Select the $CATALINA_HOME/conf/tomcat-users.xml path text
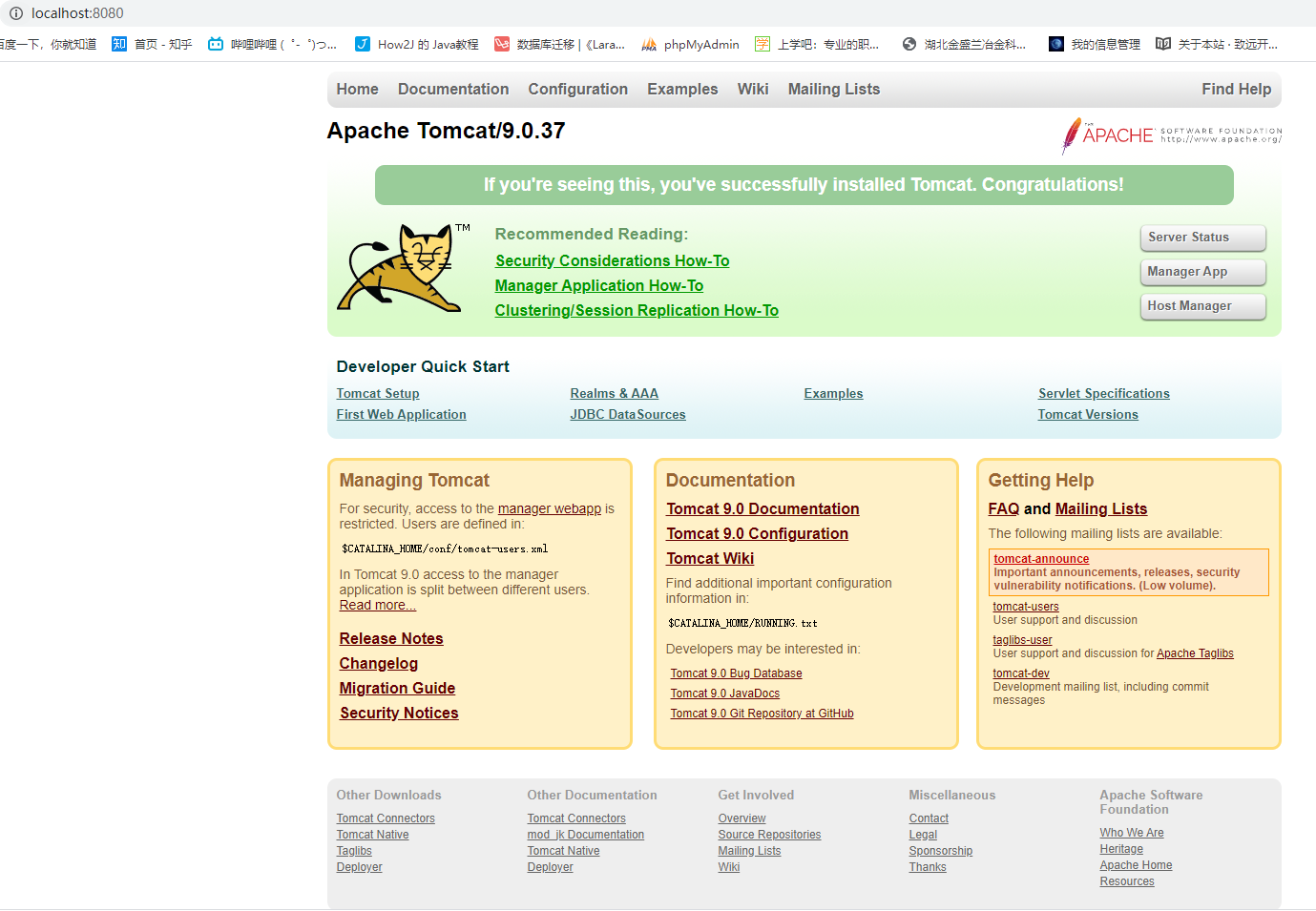 click(445, 549)
